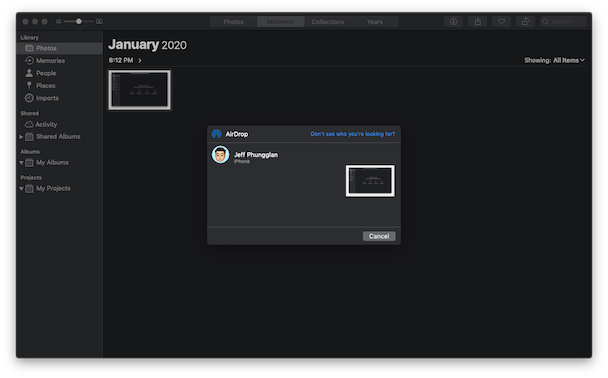Click the My Albums folder icon
This screenshot has width=608, height=378.
(29, 163)
